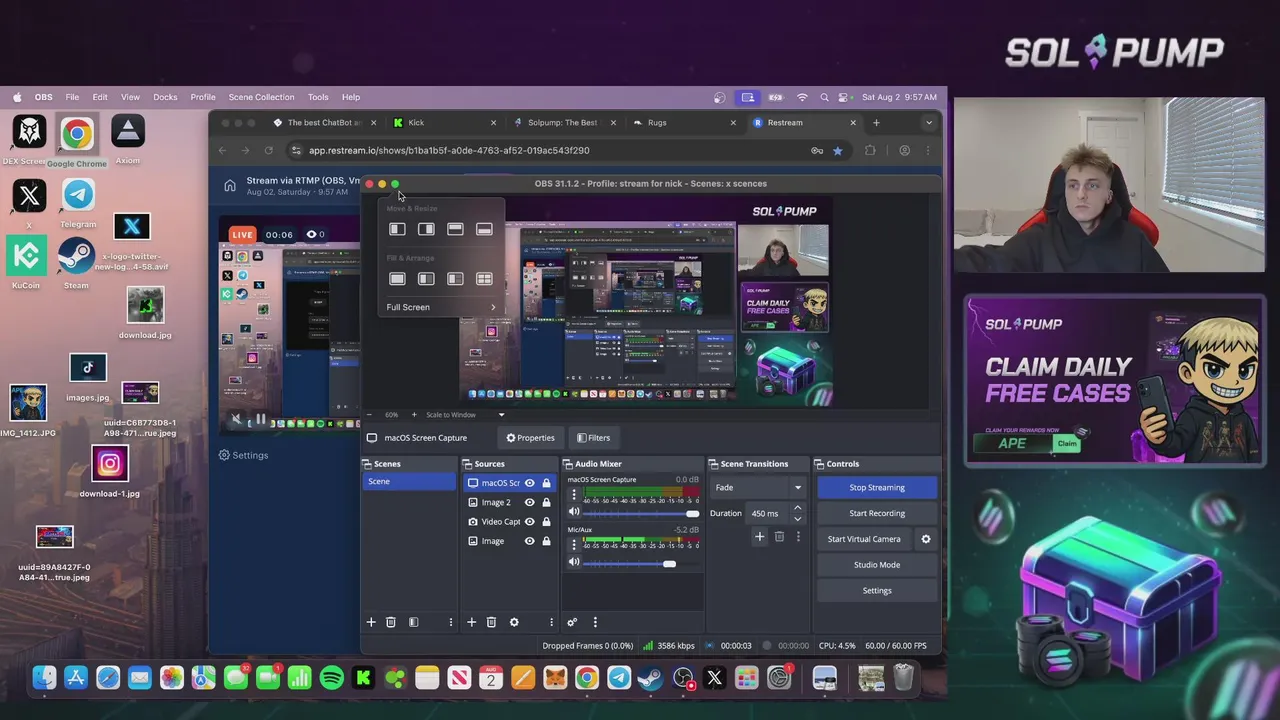The width and height of the screenshot is (1280, 720).
Task: Open Audio Mixer three-dot menu
Action: click(x=595, y=622)
